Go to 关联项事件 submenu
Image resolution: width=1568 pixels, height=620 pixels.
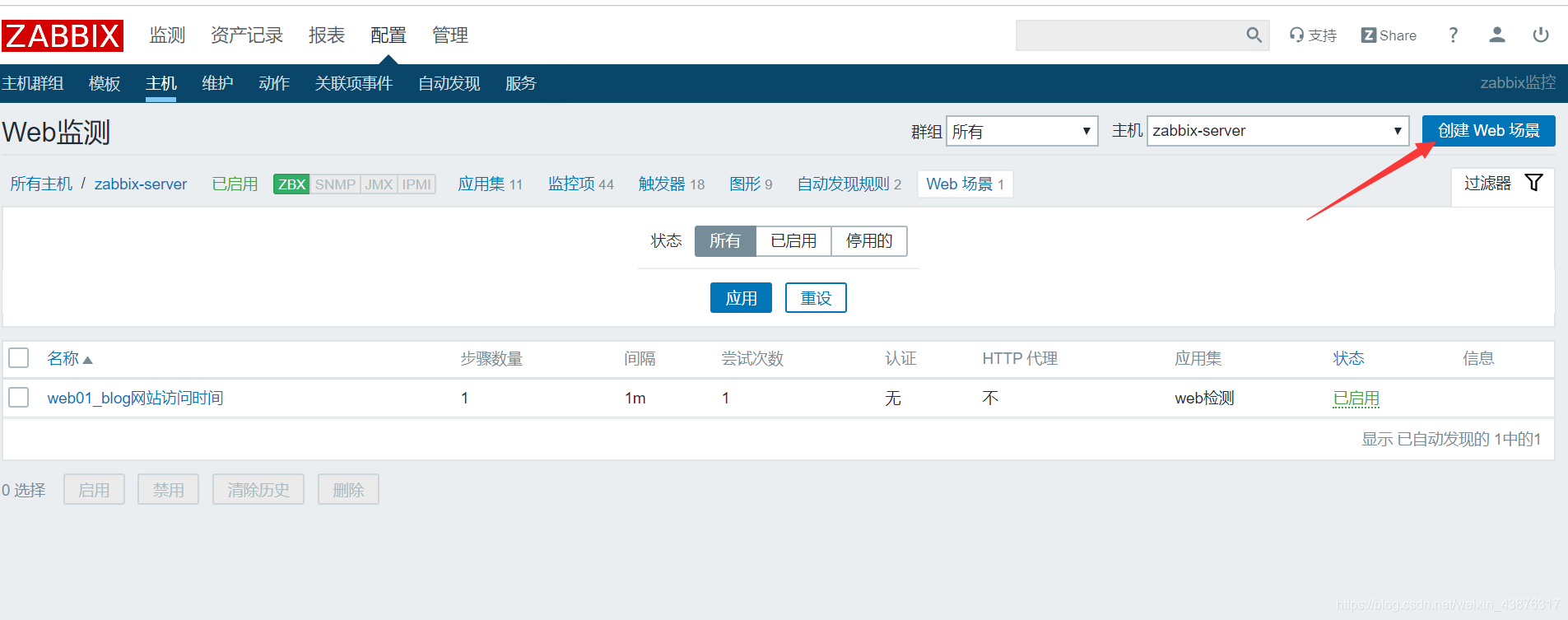[x=354, y=83]
